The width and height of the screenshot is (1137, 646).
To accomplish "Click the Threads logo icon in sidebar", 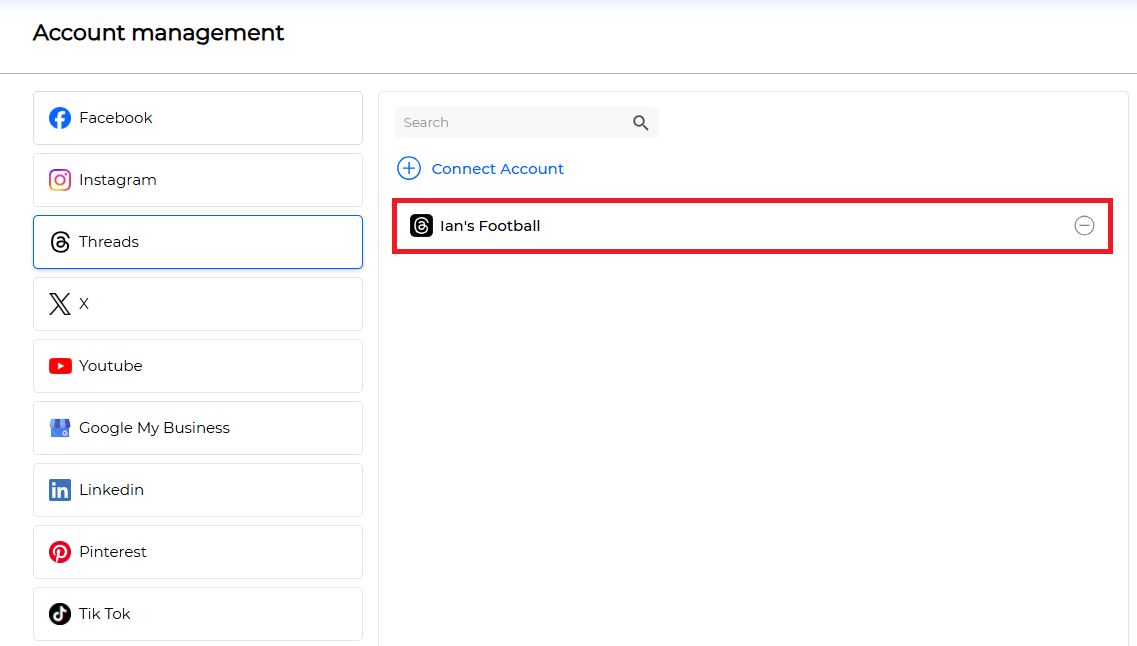I will [59, 242].
